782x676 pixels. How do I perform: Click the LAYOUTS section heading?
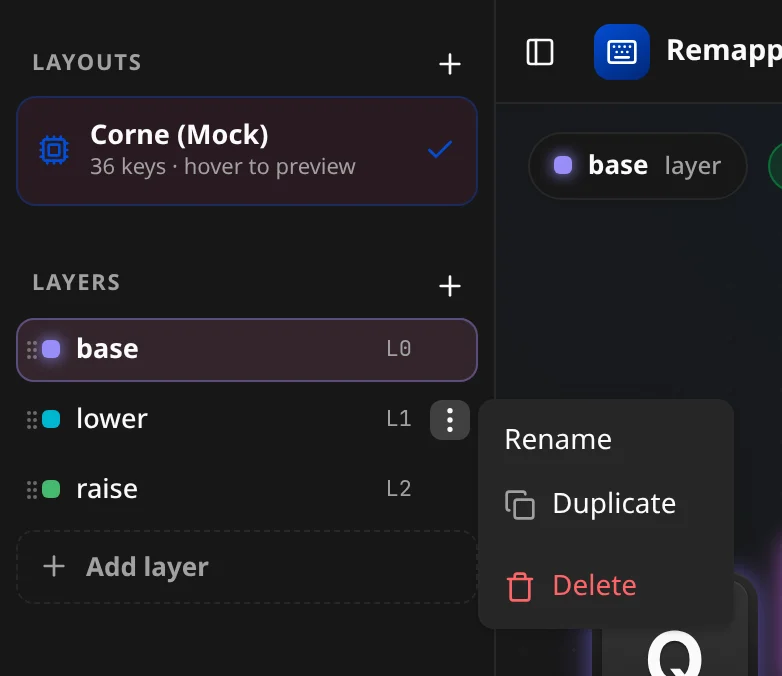coord(87,63)
